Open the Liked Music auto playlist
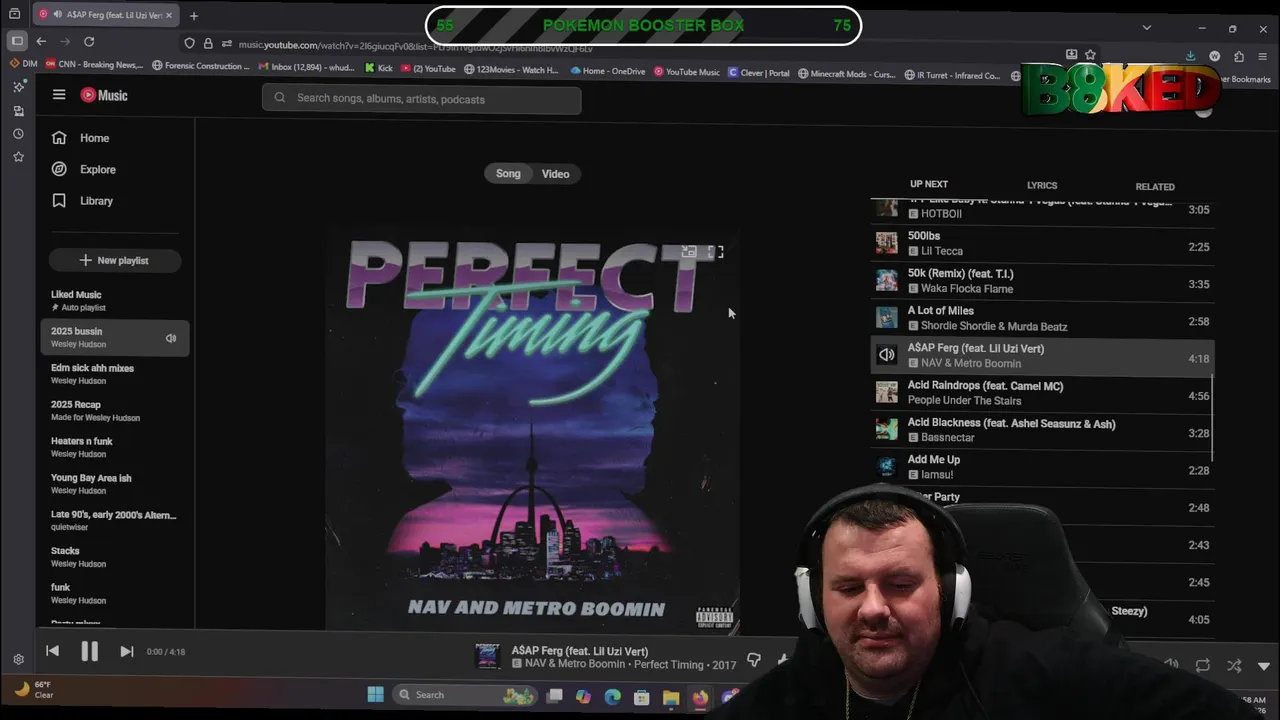1280x720 pixels. pos(114,301)
